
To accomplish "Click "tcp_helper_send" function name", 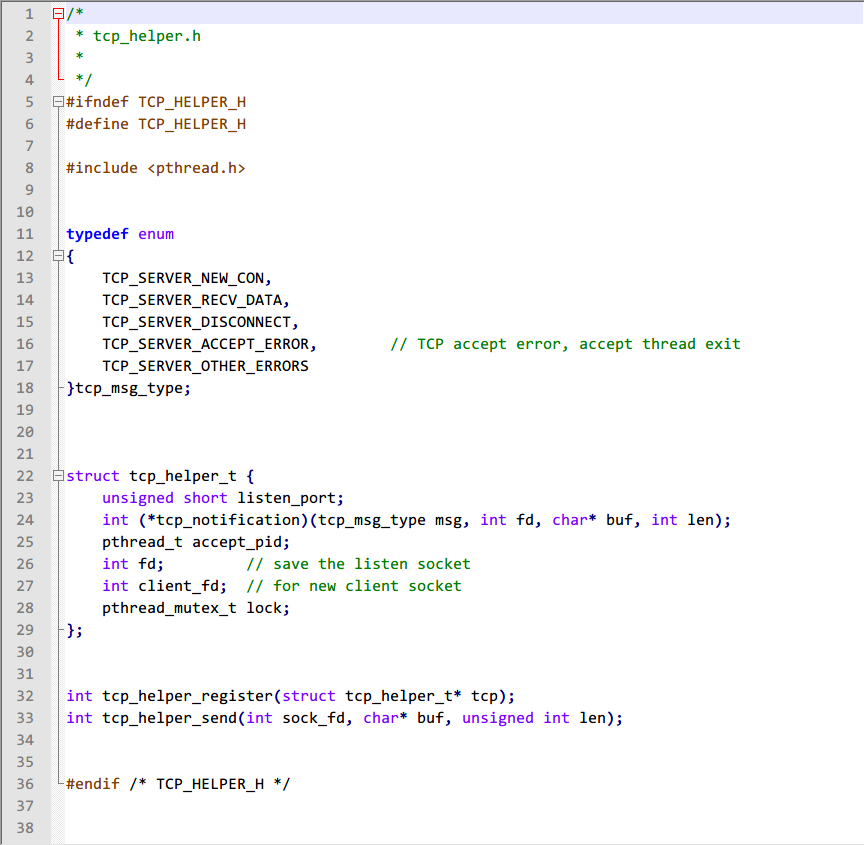I will (169, 718).
